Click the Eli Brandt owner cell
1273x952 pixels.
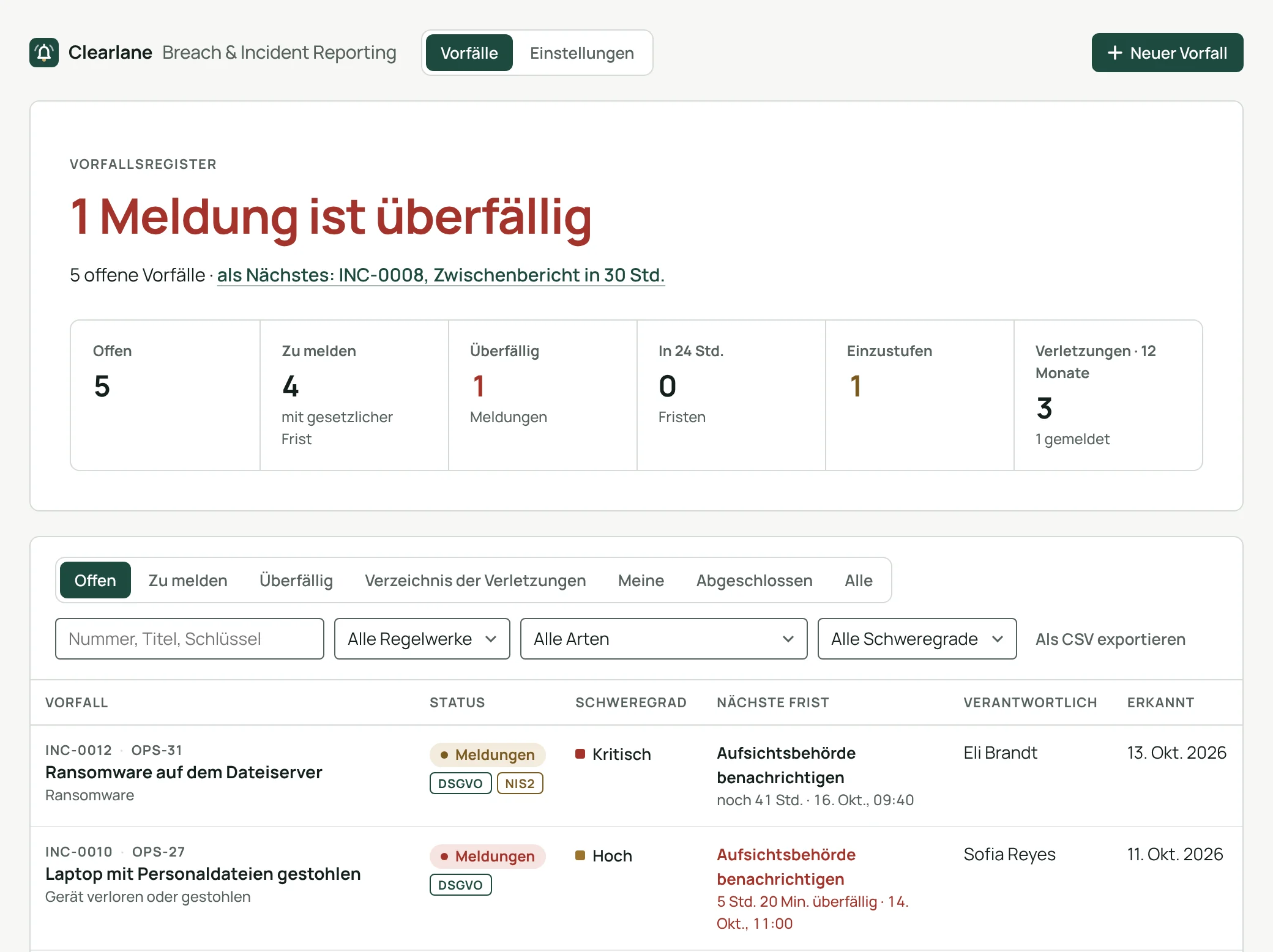pos(1000,753)
